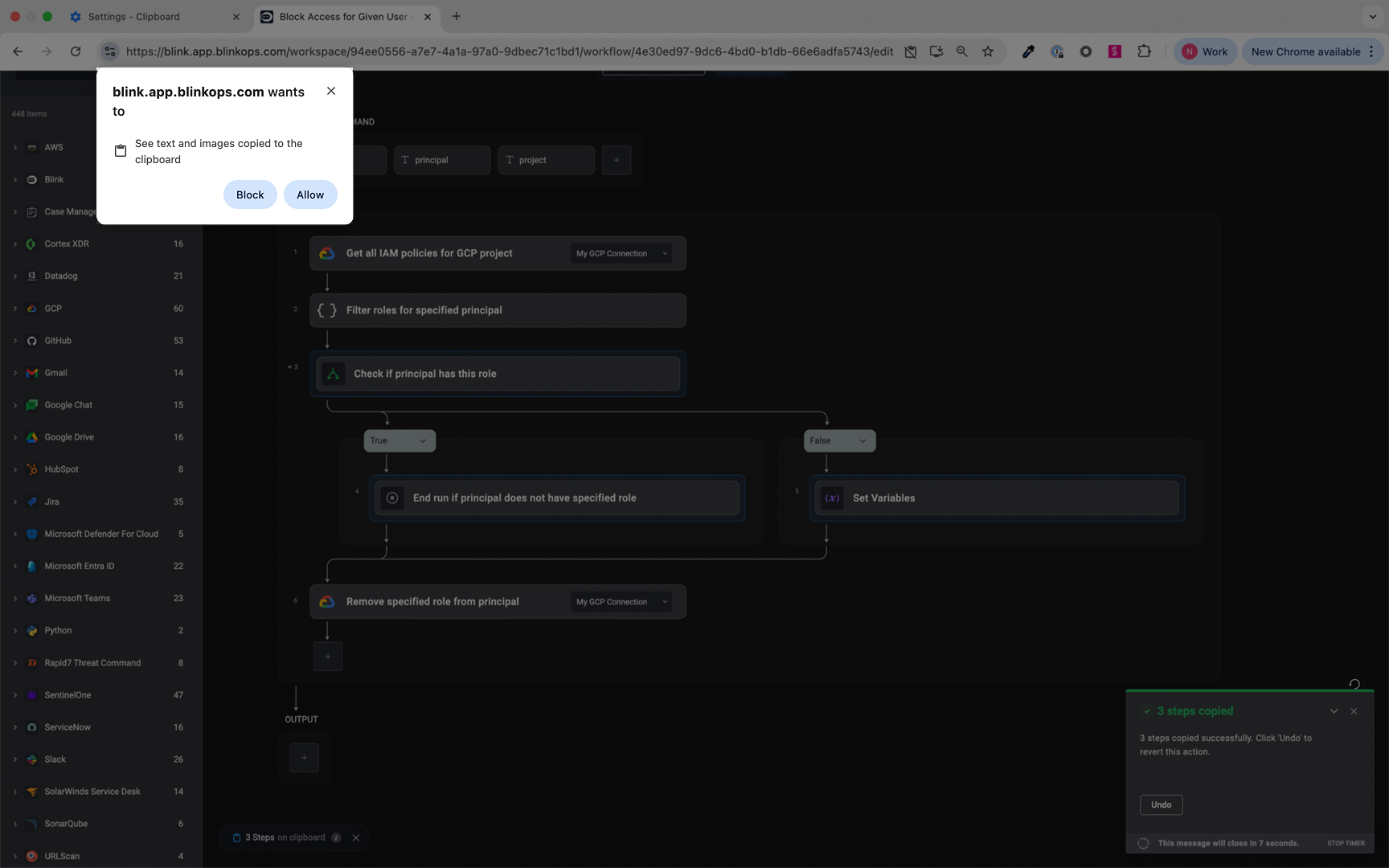The image size is (1389, 868).
Task: Reload the page
Action: click(76, 51)
